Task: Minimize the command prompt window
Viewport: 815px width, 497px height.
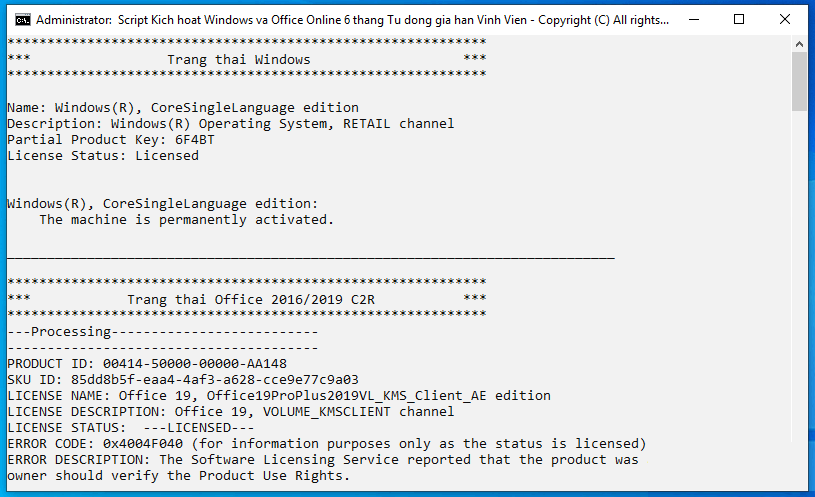Action: tap(693, 20)
